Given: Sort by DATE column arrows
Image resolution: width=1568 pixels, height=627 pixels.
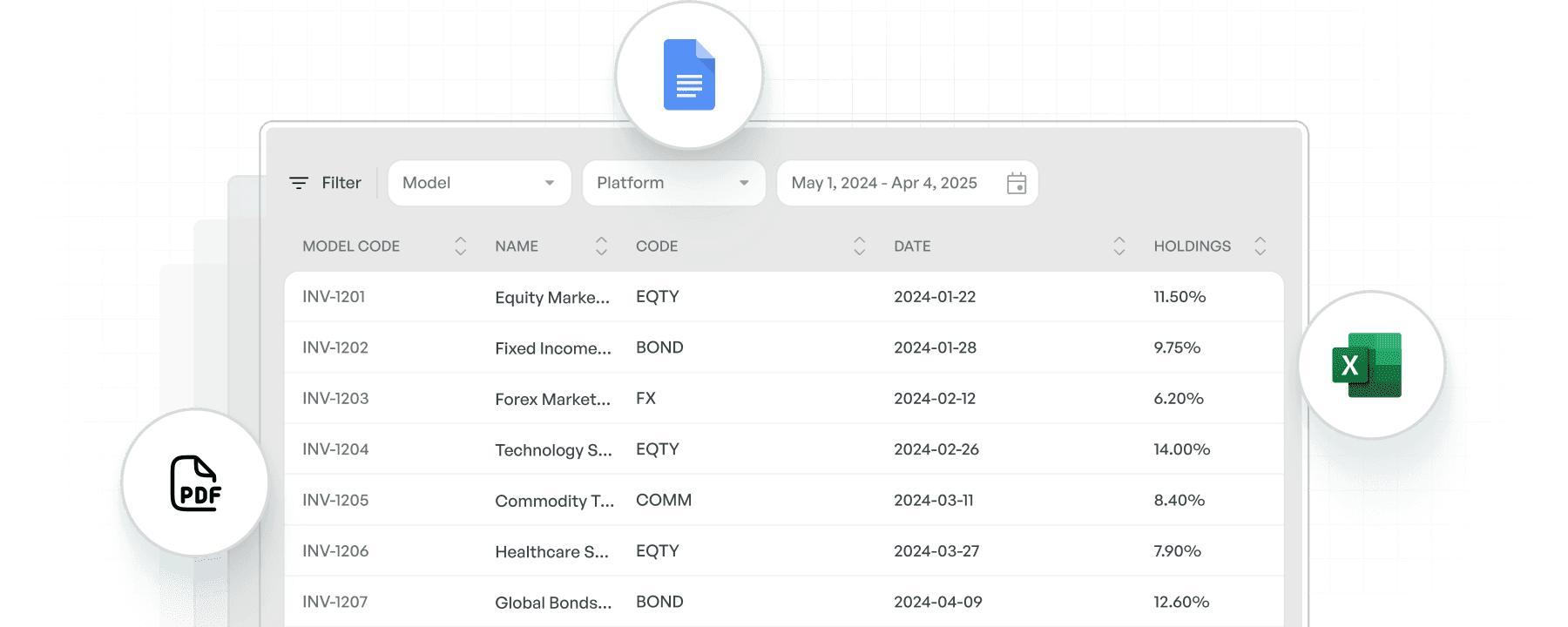Looking at the screenshot, I should pos(1119,246).
